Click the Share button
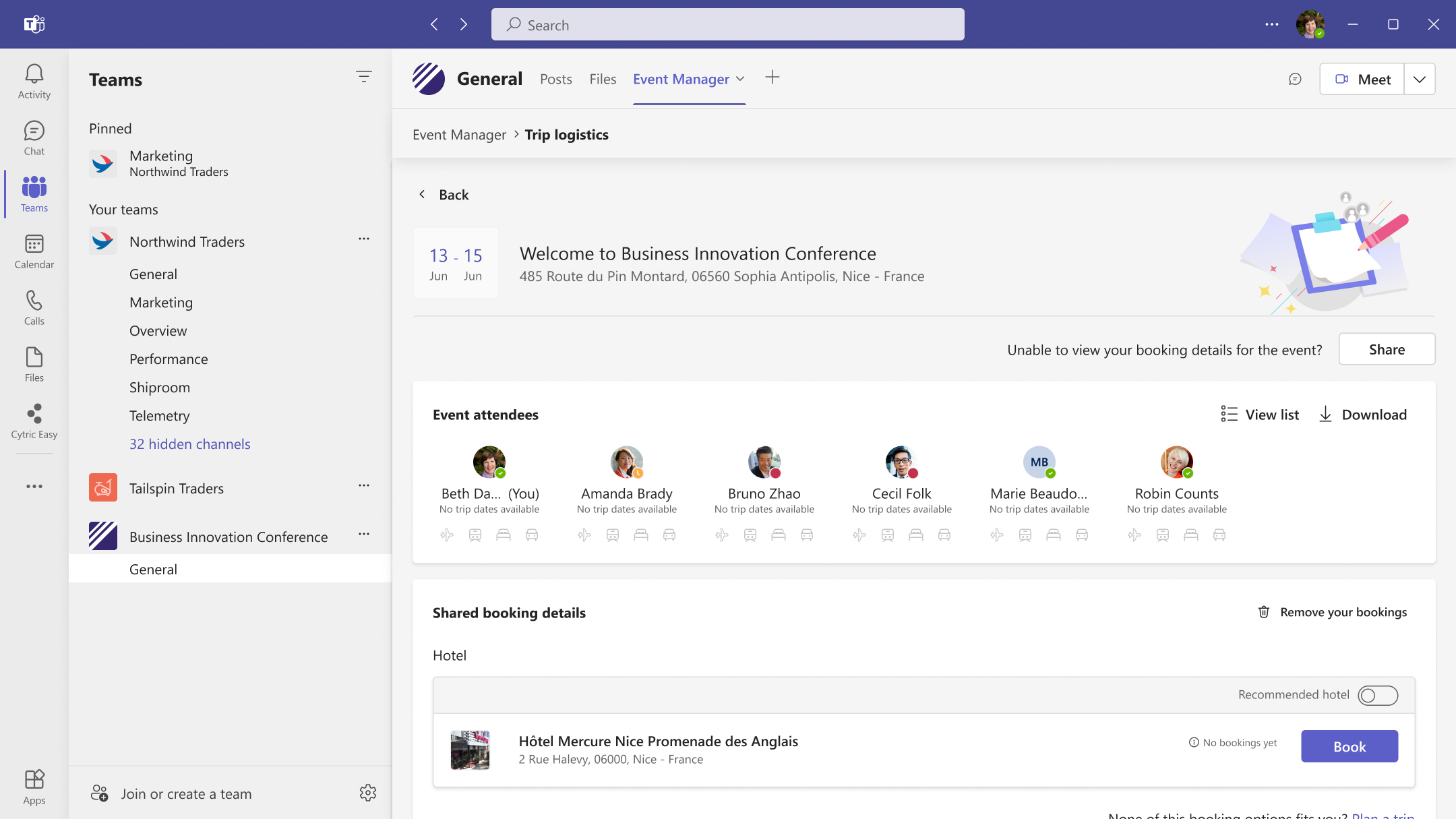Image resolution: width=1456 pixels, height=819 pixels. (x=1387, y=349)
